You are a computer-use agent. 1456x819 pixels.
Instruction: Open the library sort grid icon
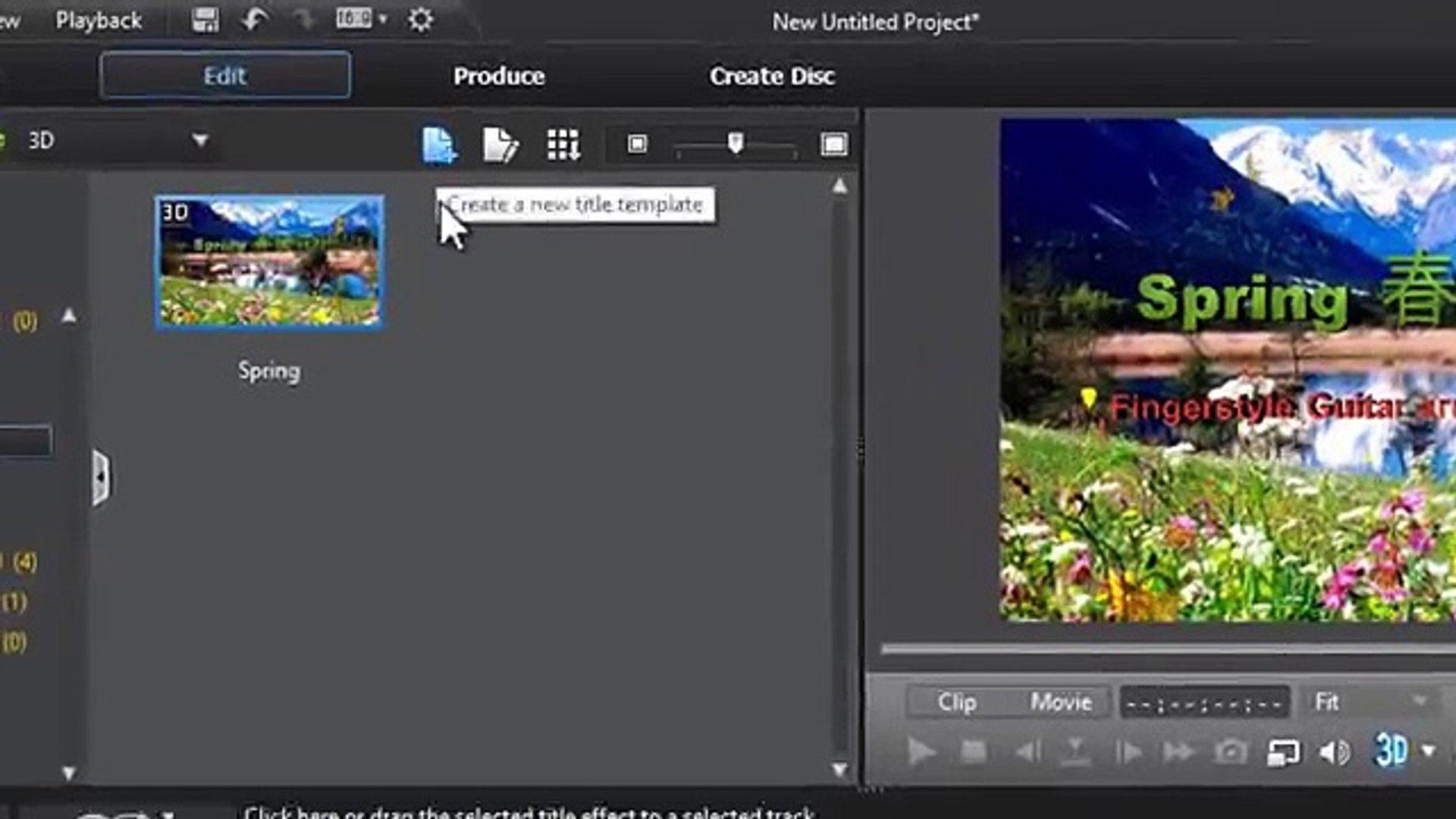pyautogui.click(x=563, y=144)
